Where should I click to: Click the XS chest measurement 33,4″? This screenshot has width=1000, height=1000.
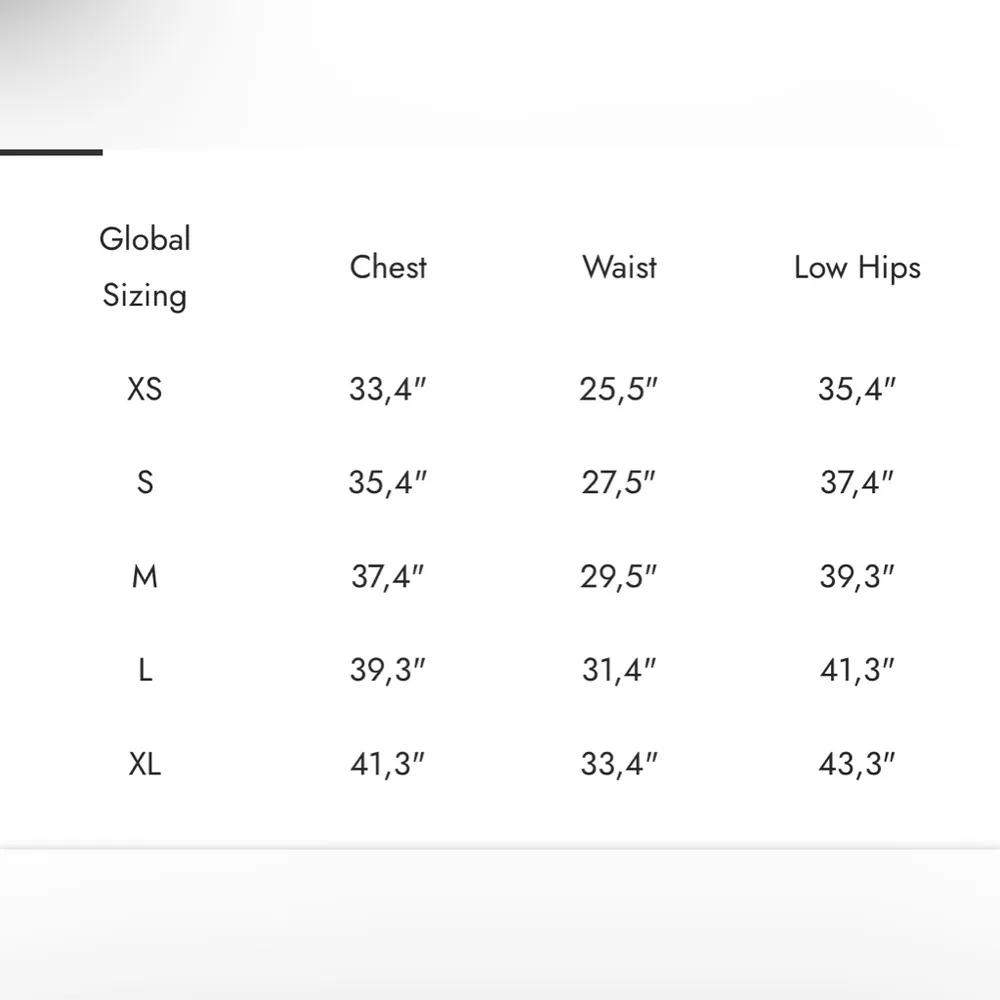(388, 389)
